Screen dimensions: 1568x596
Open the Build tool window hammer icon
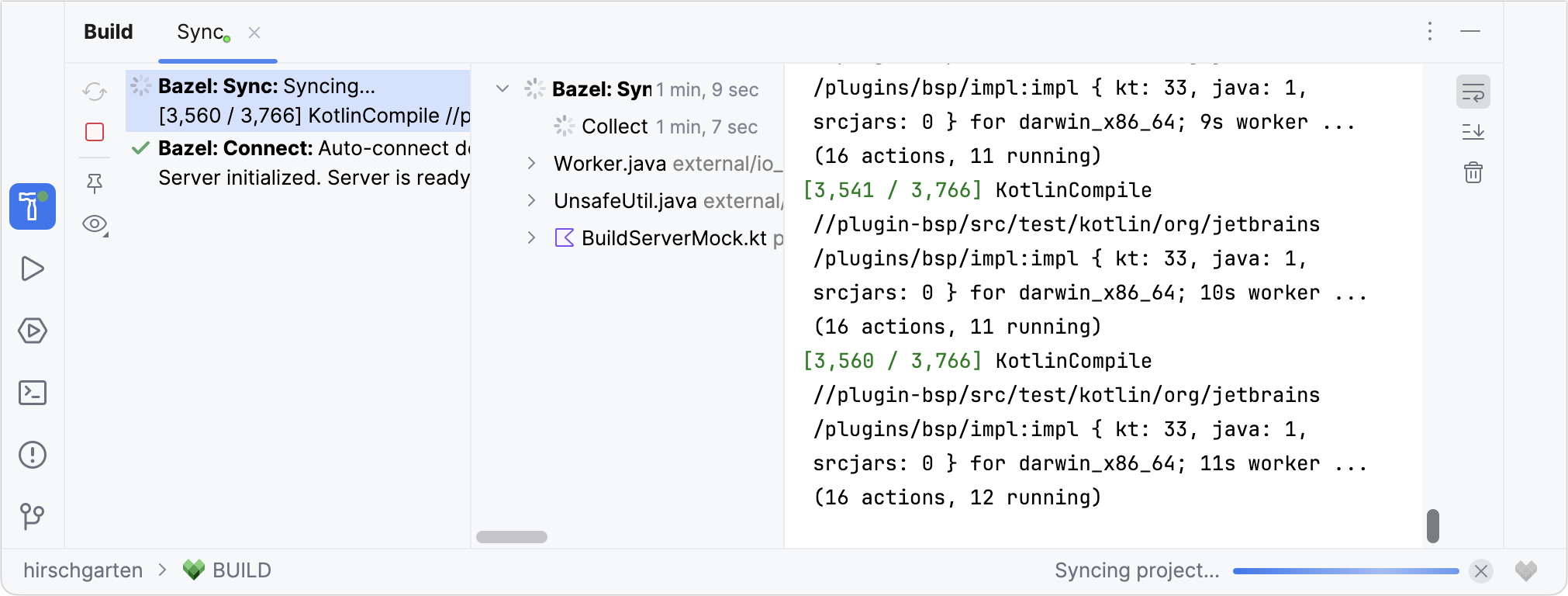tap(33, 206)
